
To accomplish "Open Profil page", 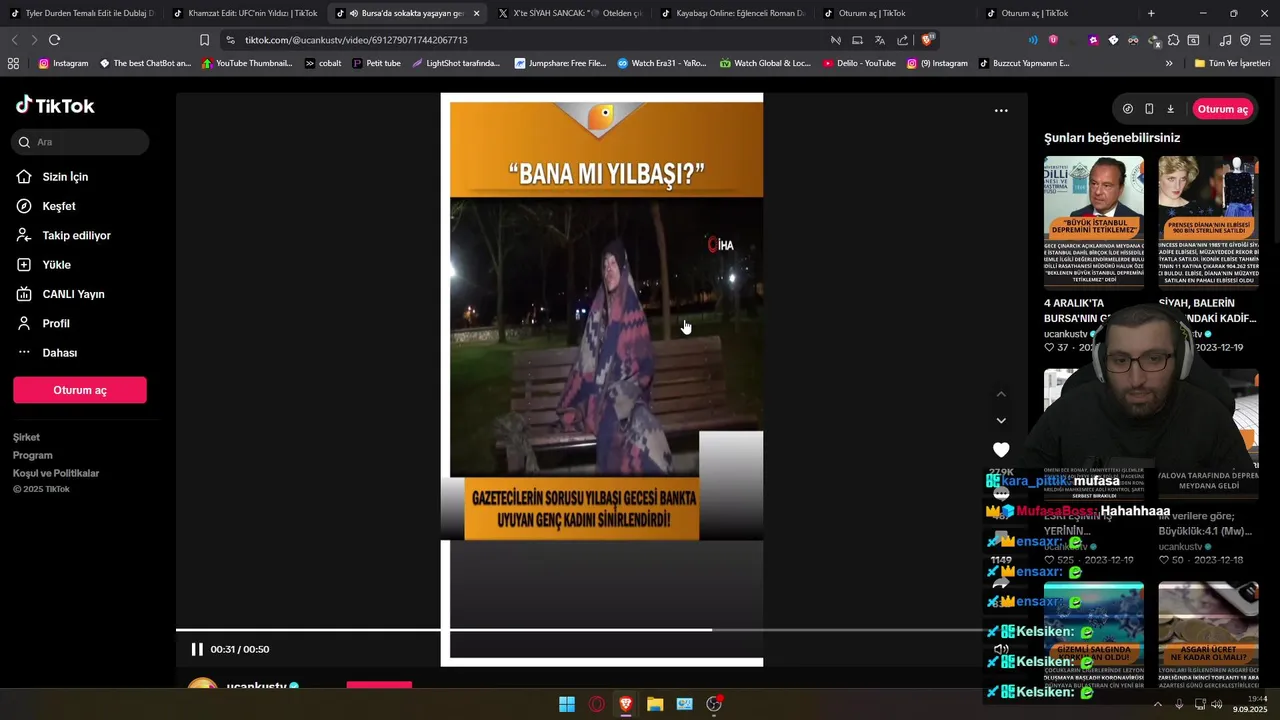I will (56, 324).
